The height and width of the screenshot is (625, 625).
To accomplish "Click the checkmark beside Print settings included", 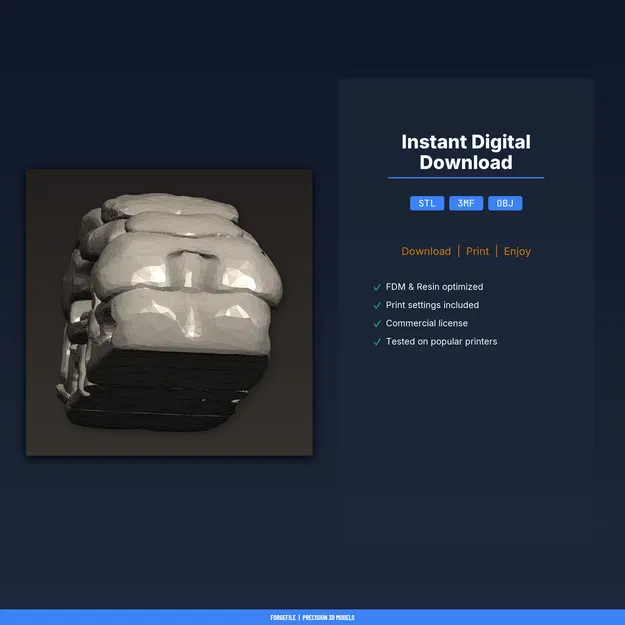I will [377, 305].
